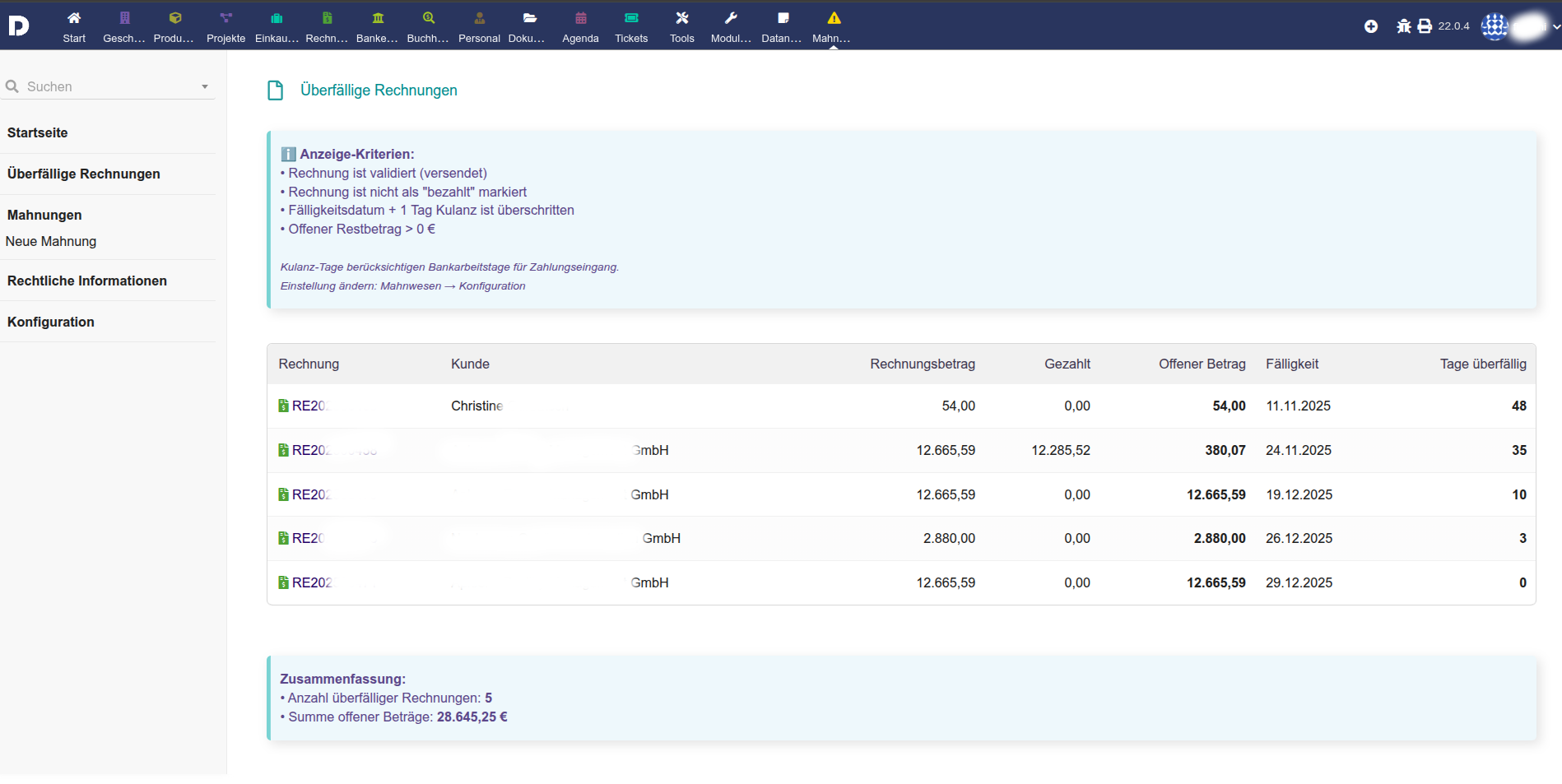Expand the search field dropdown arrow
This screenshot has width=1562, height=784.
[205, 87]
